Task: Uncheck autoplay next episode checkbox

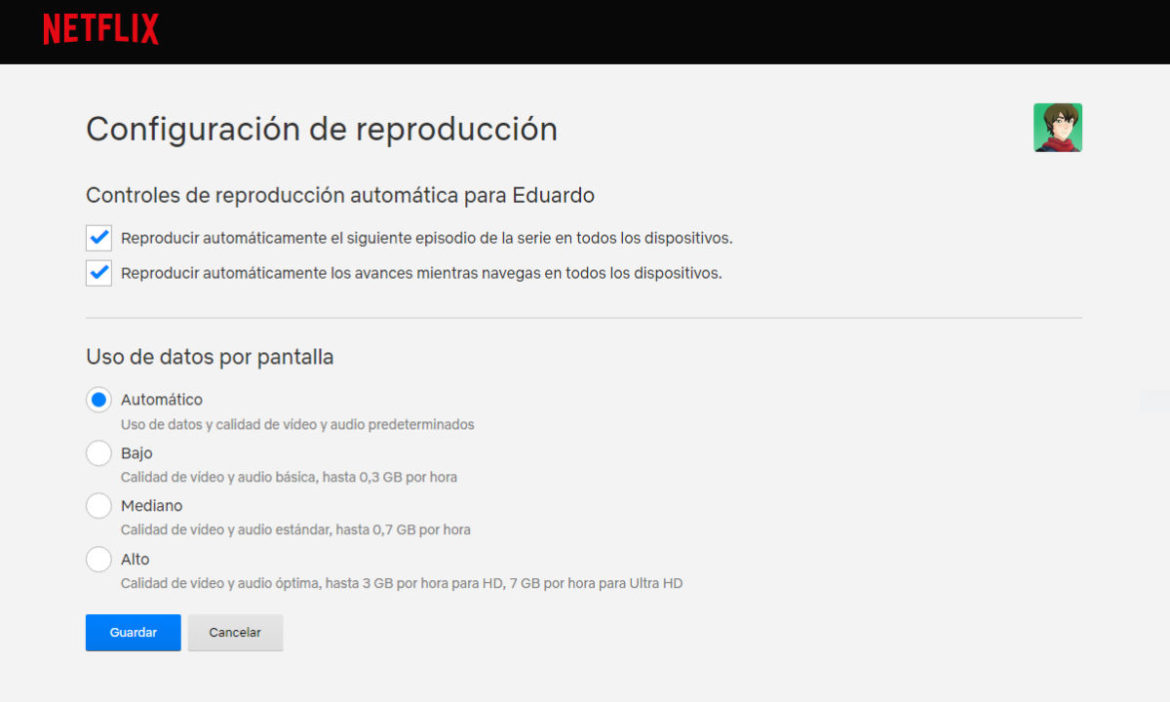Action: tap(99, 238)
